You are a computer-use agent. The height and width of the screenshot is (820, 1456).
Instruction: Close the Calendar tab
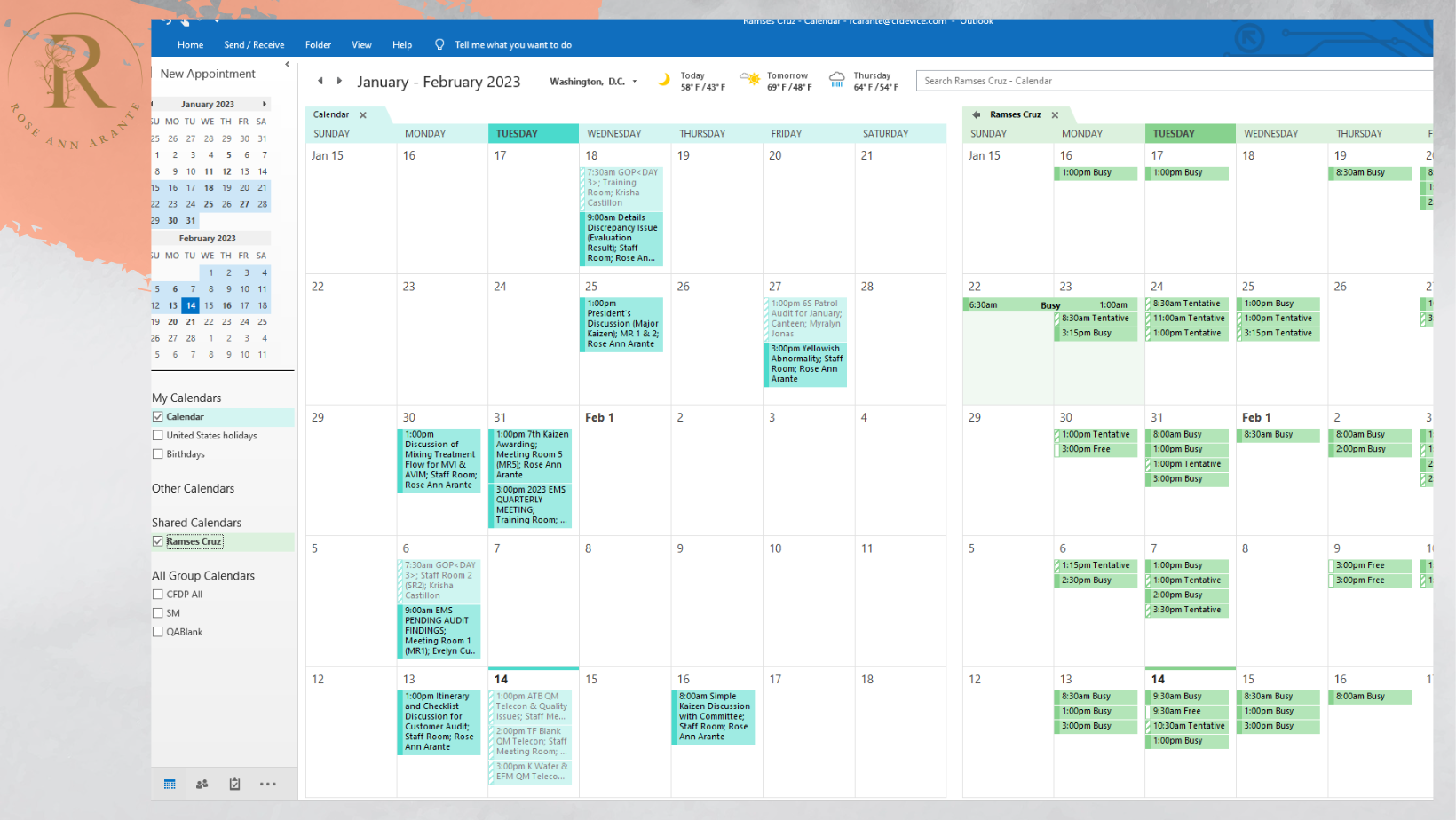[x=363, y=115]
